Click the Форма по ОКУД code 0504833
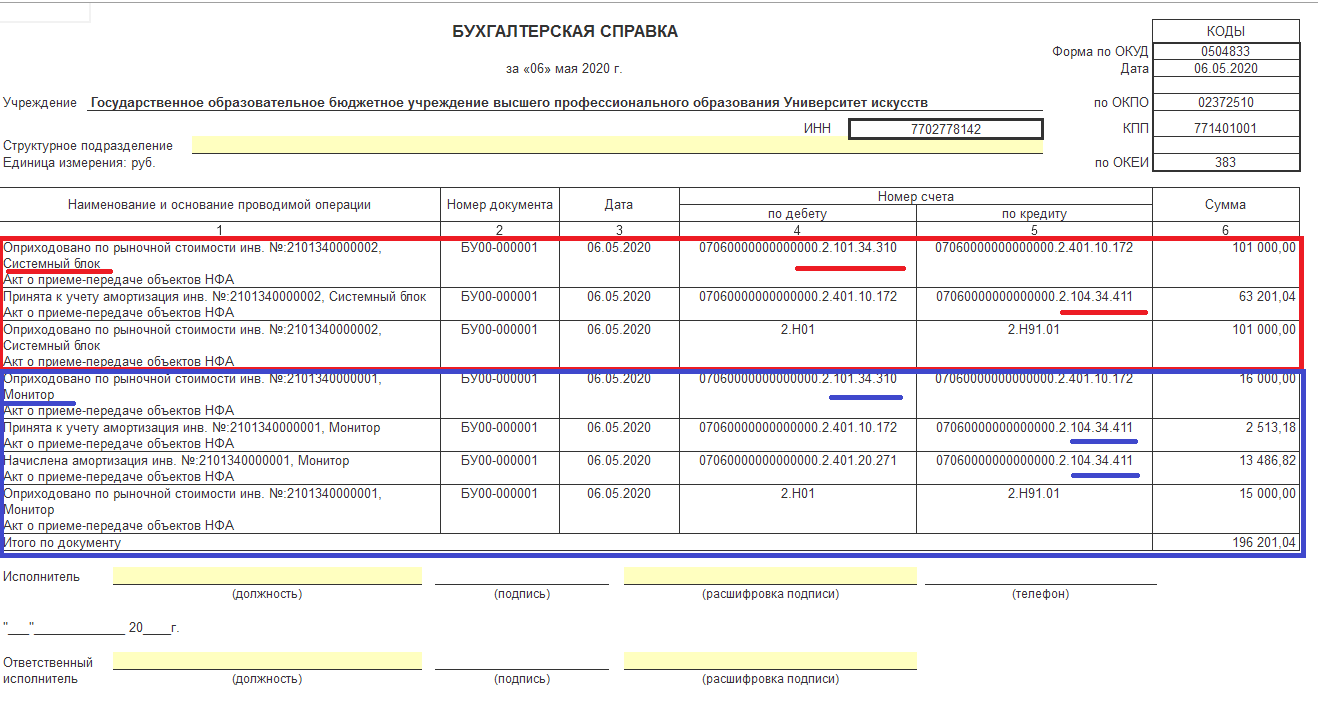 (x=1226, y=52)
